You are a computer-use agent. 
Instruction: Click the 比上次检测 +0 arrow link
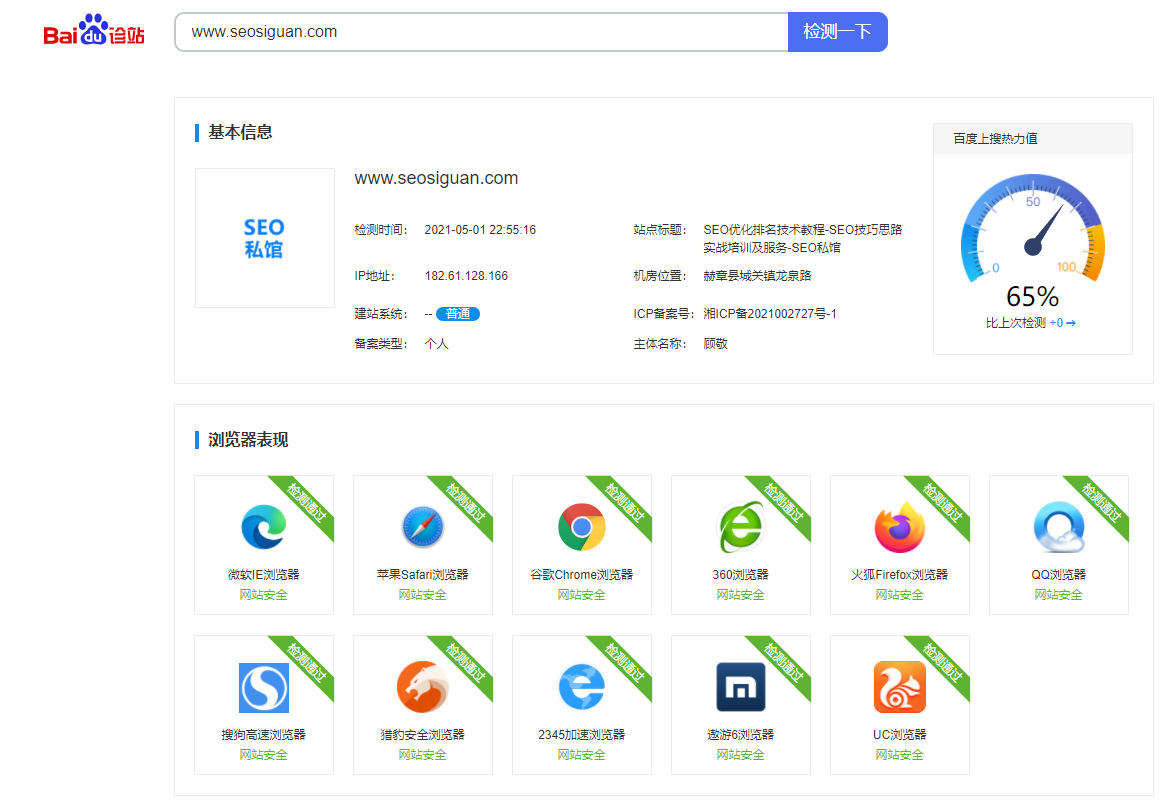pos(1062,323)
